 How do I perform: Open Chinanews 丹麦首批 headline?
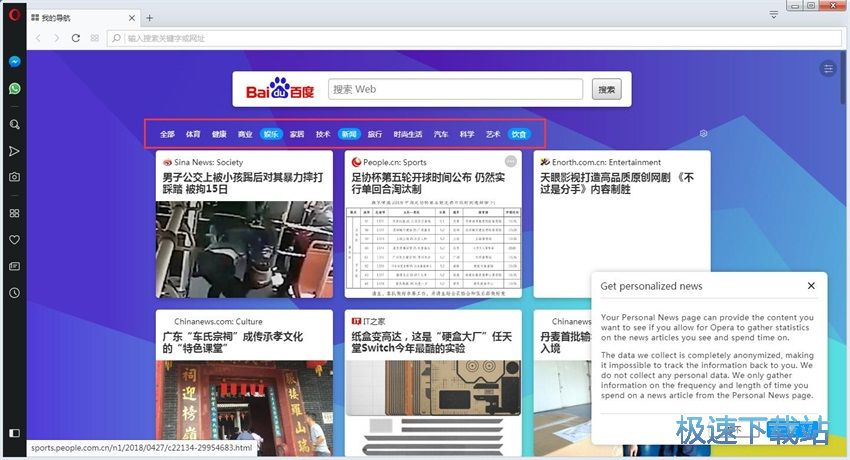[565, 342]
